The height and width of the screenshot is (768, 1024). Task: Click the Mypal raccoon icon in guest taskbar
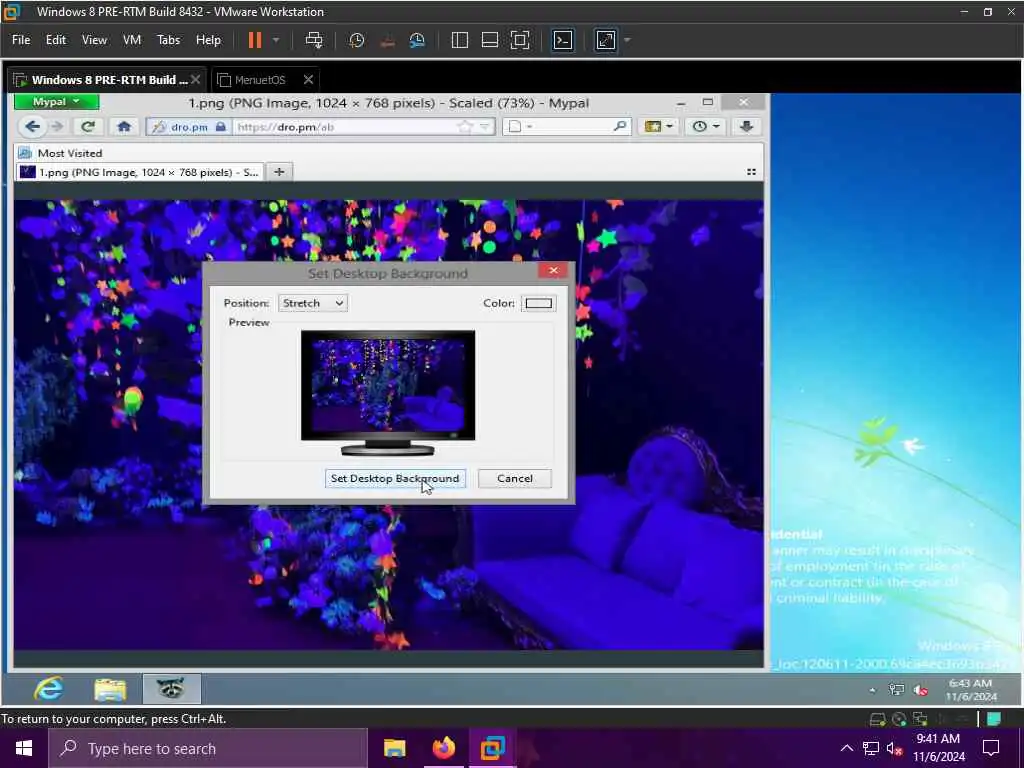point(171,688)
